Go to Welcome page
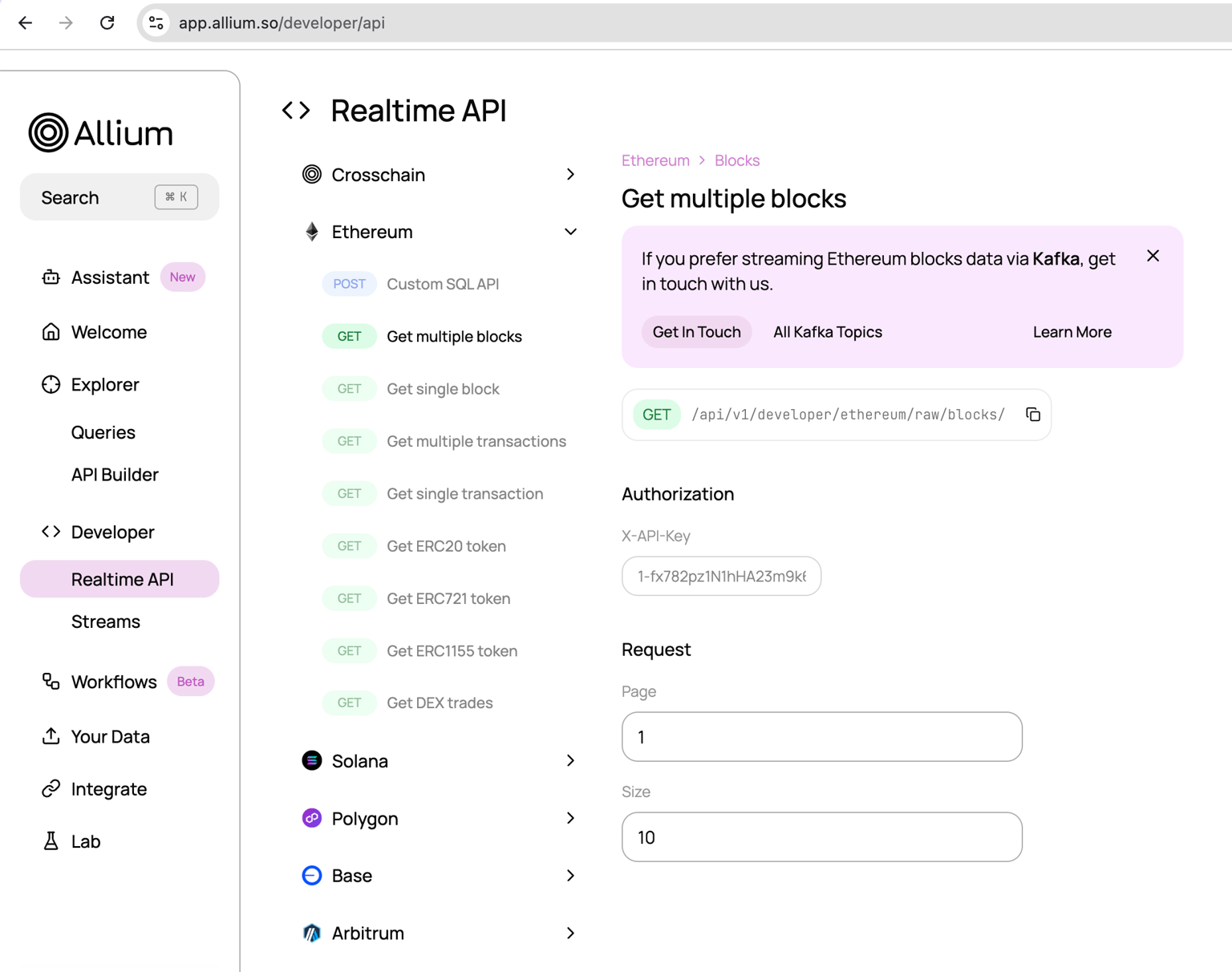Screen dimensions: 1232x972 [x=109, y=331]
